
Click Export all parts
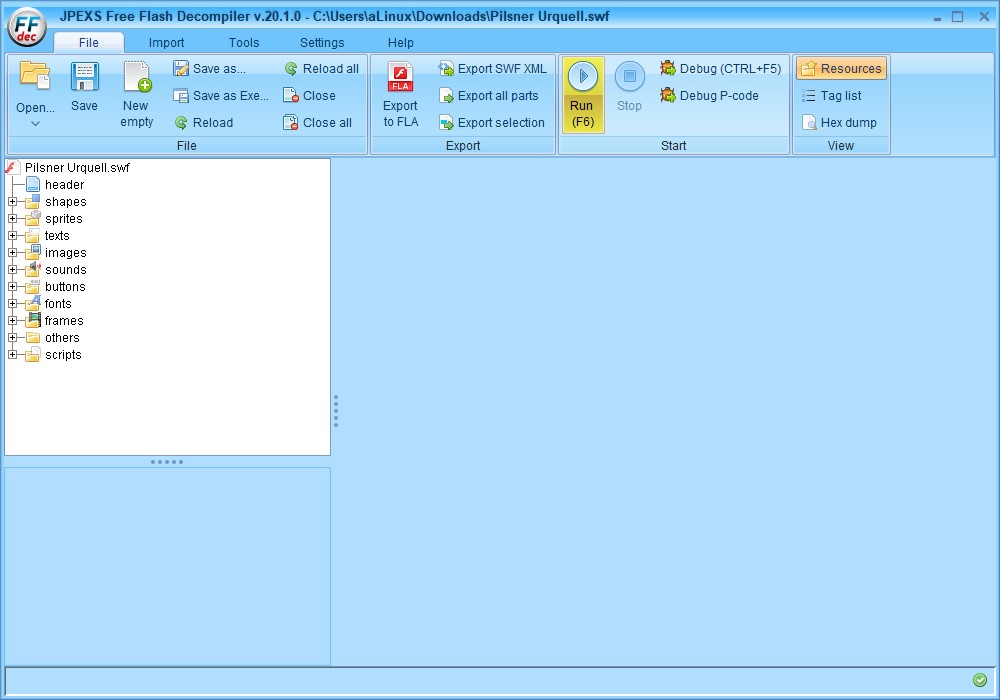(489, 96)
